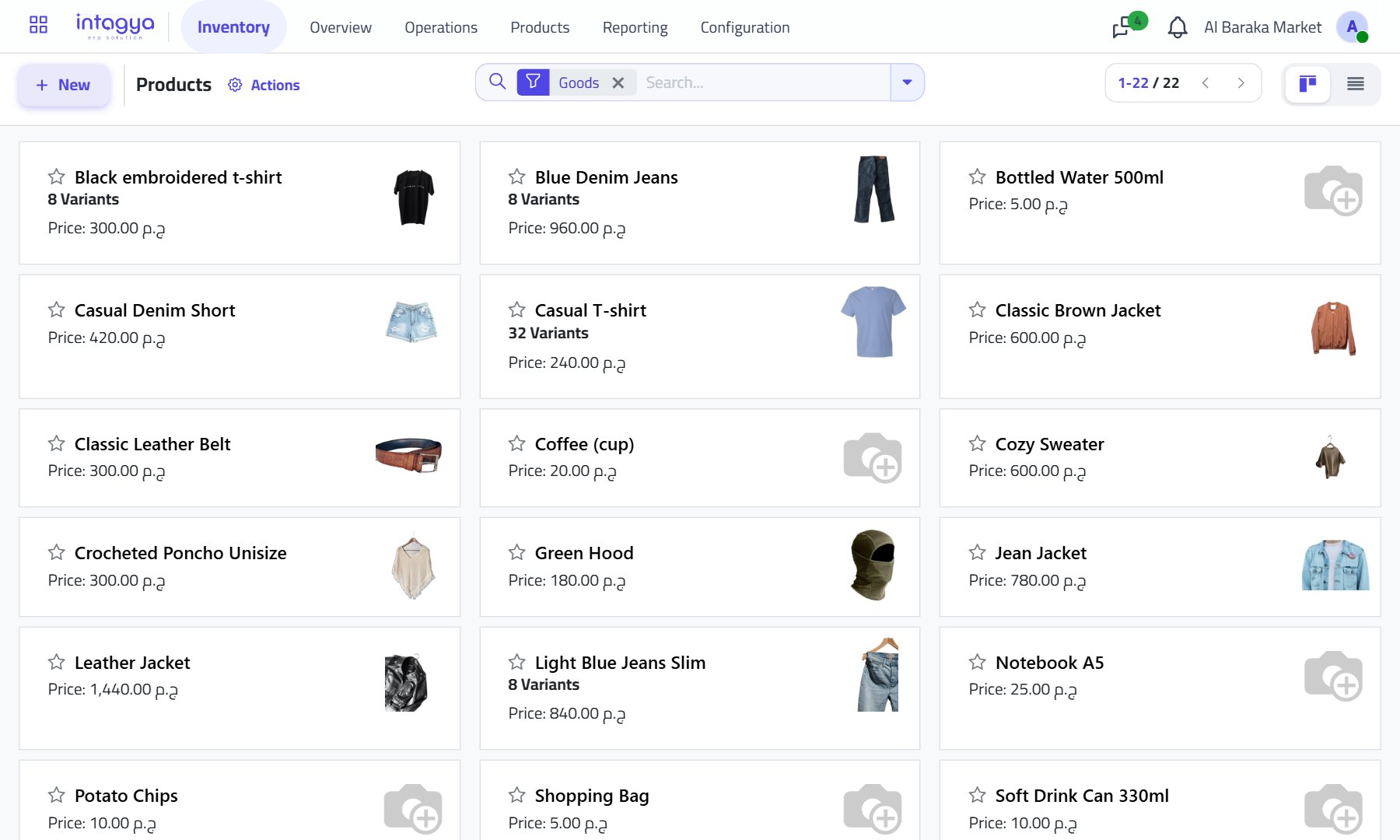Add image for Notebook A5
Screen dimensions: 1400x840
point(1333,676)
